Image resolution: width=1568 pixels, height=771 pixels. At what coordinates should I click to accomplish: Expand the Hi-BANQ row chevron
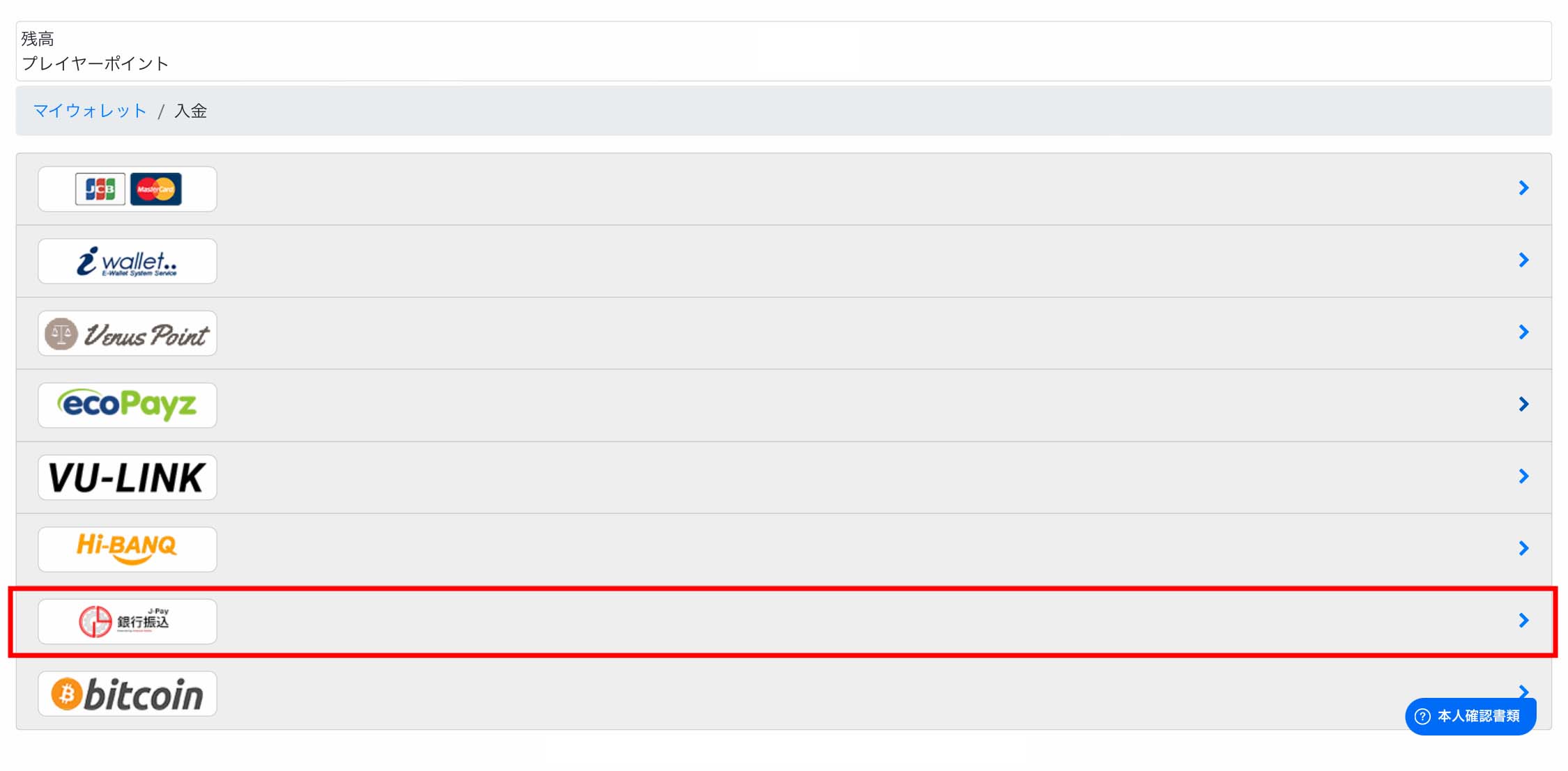[1523, 548]
